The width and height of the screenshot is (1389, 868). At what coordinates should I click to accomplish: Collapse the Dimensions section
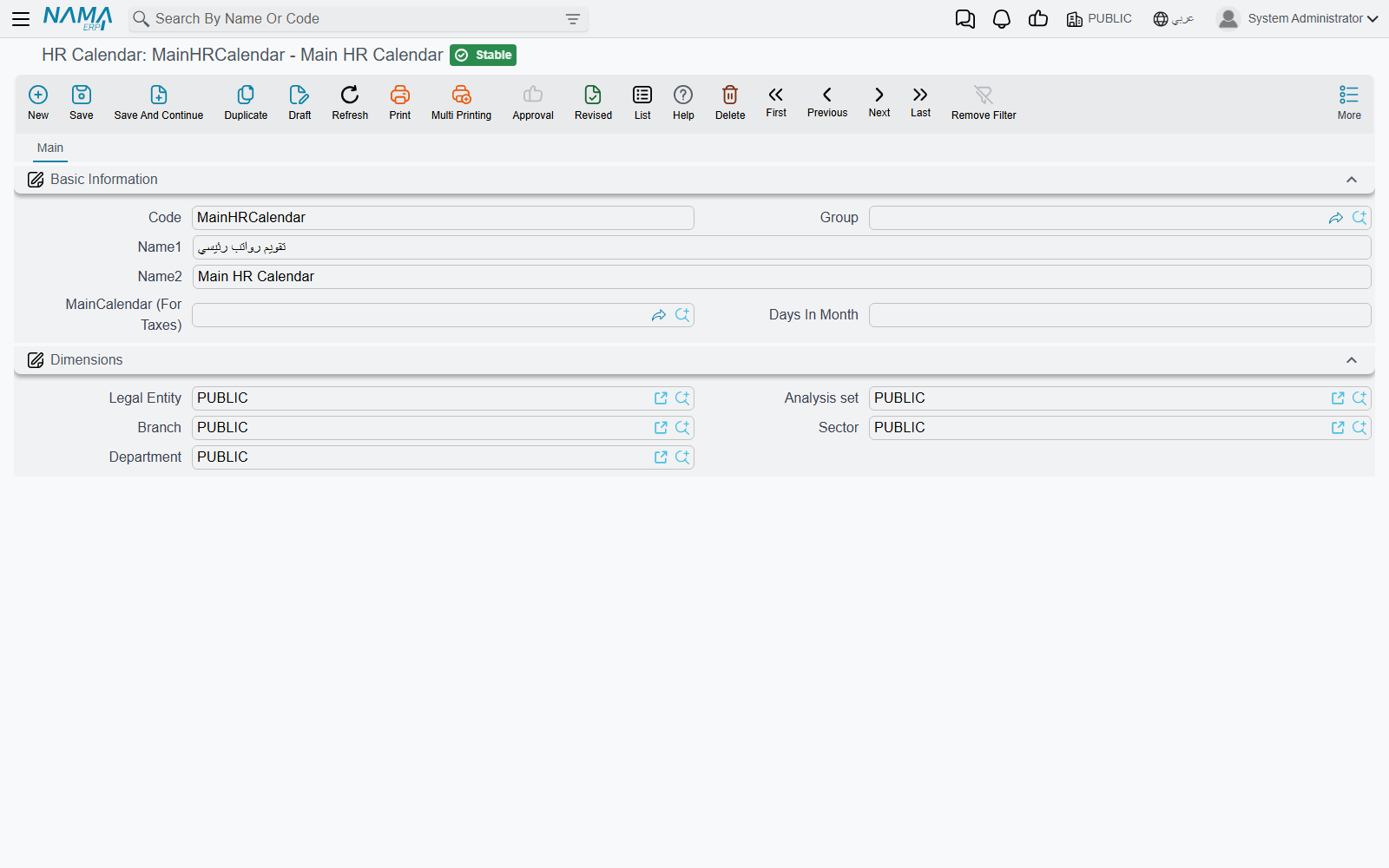tap(1352, 360)
